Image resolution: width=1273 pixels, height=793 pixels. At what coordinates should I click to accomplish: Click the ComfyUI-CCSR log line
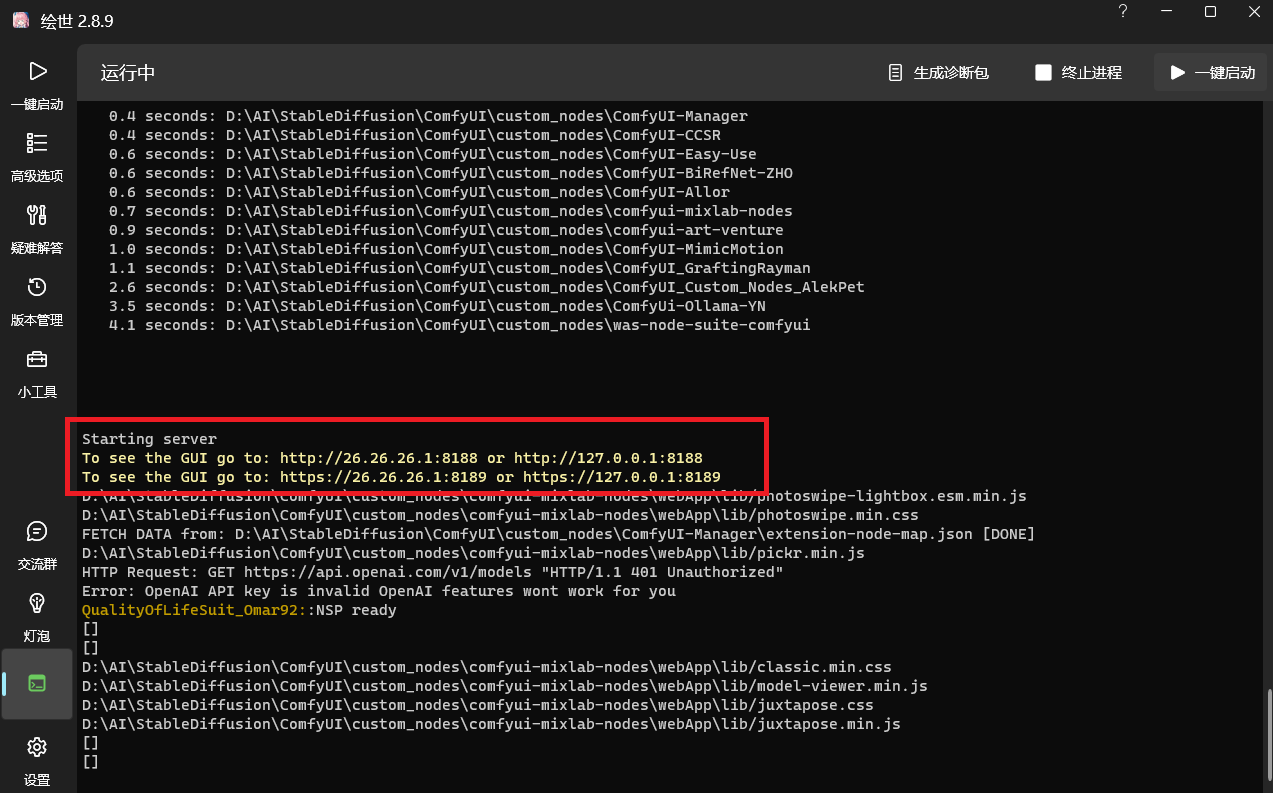pos(415,135)
